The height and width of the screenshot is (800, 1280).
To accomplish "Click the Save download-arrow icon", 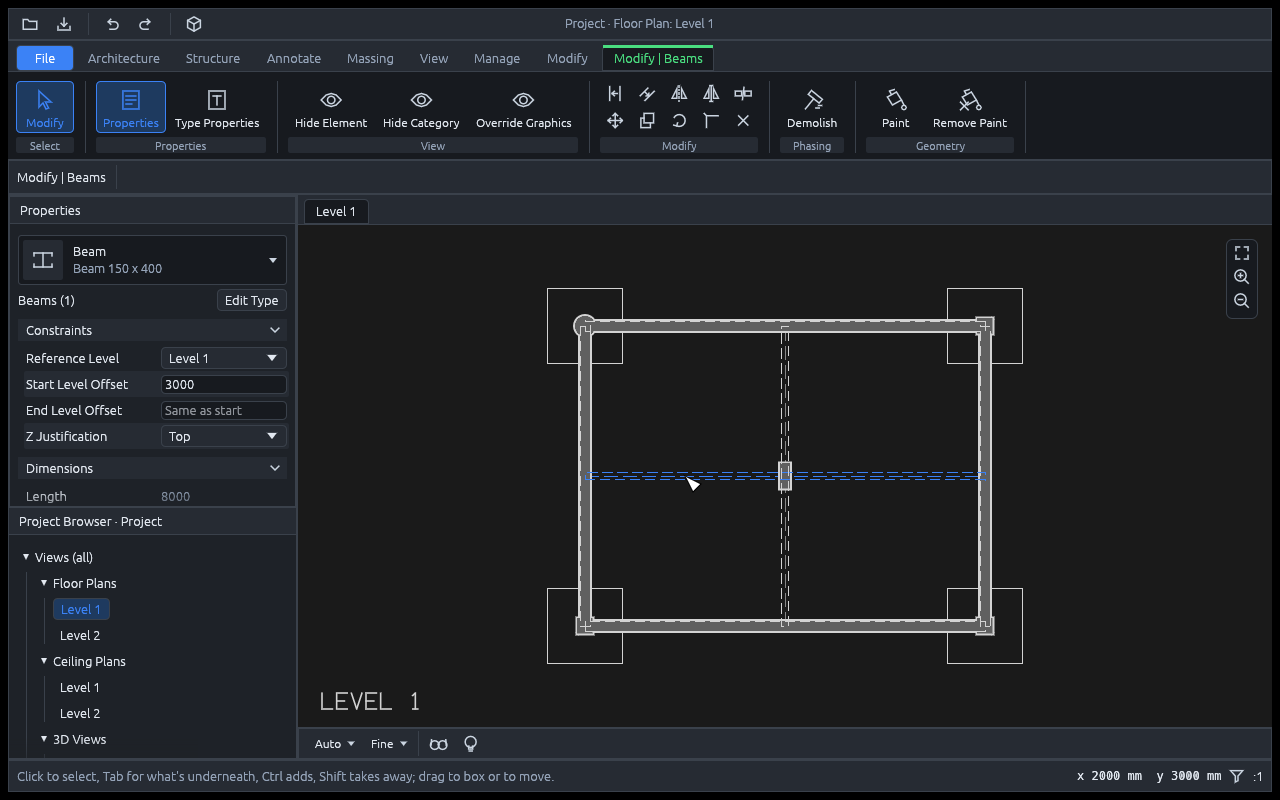I will click(64, 24).
